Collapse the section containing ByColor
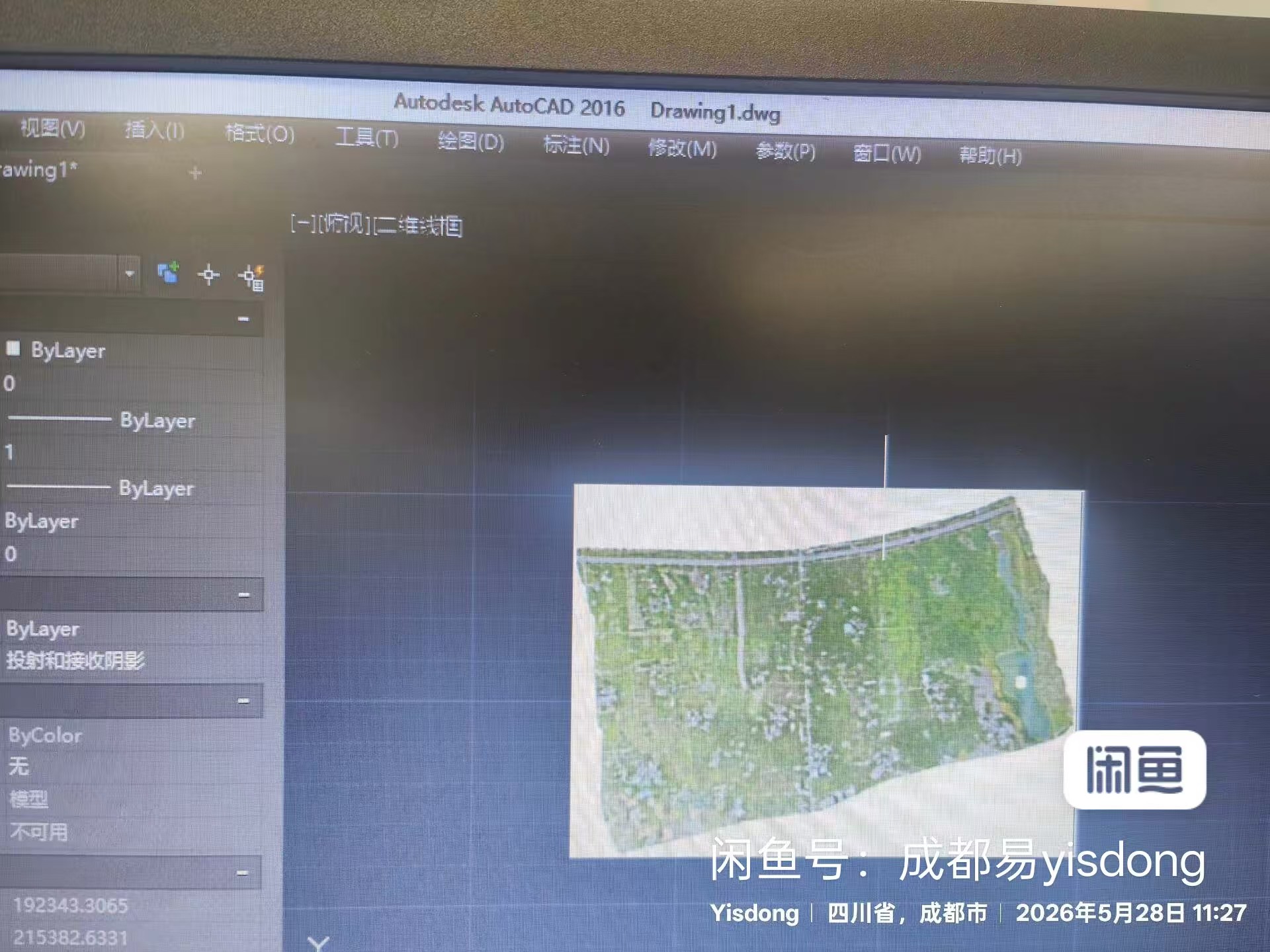The image size is (1270, 952). click(x=243, y=700)
